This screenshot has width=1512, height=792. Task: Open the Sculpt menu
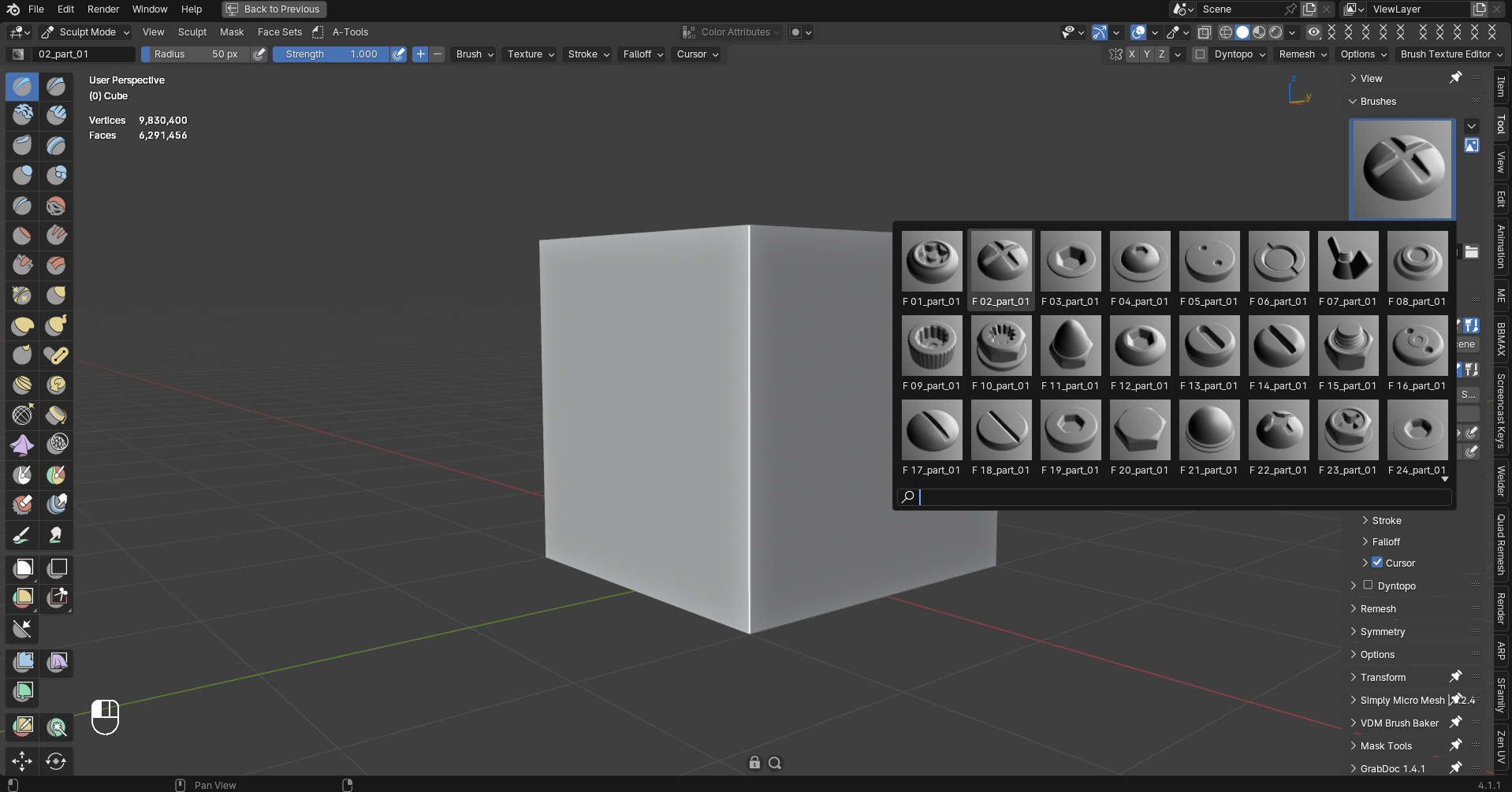click(192, 32)
